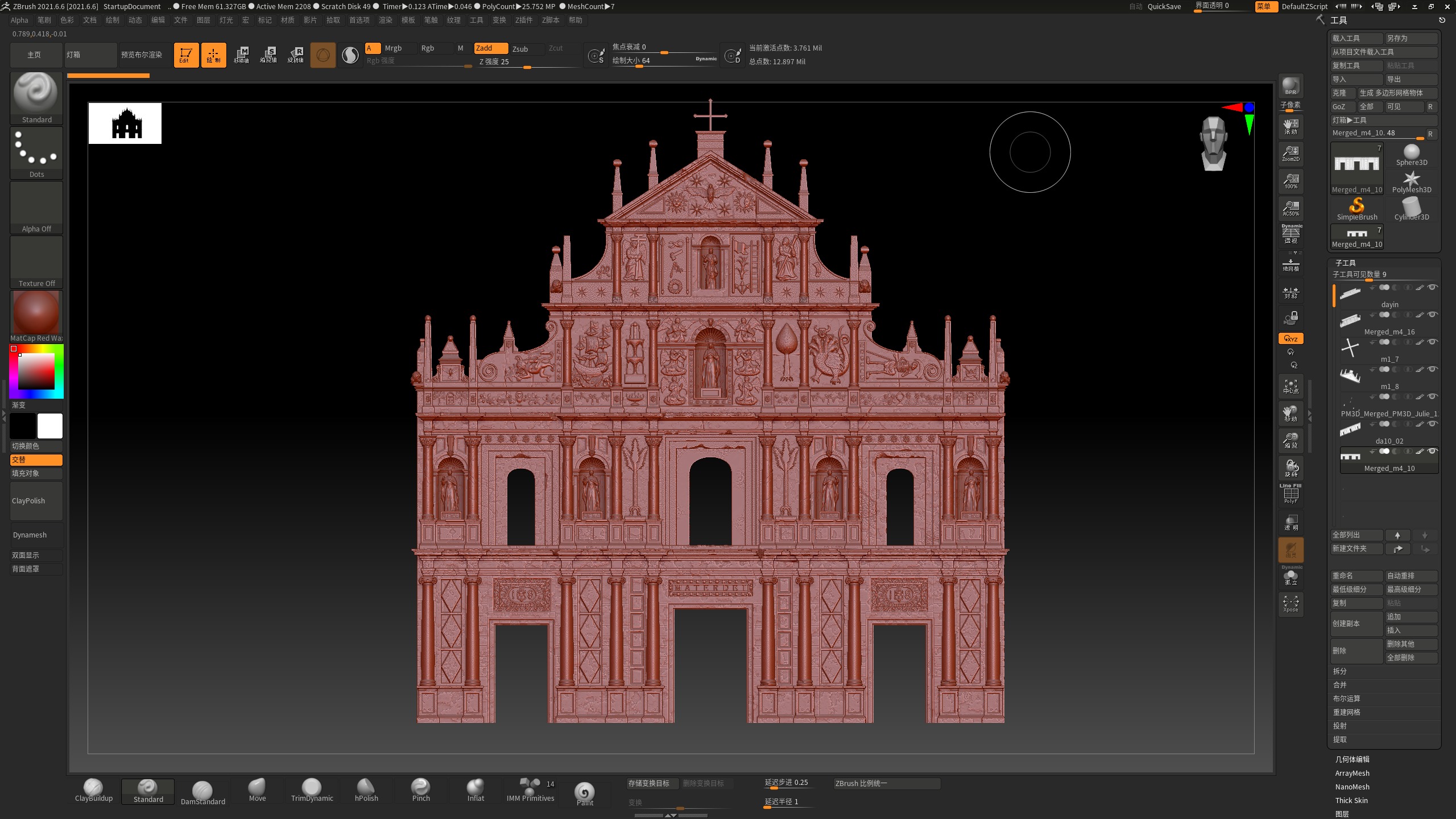Open the Alpha menu
This screenshot has width=1456, height=819.
click(x=19, y=20)
